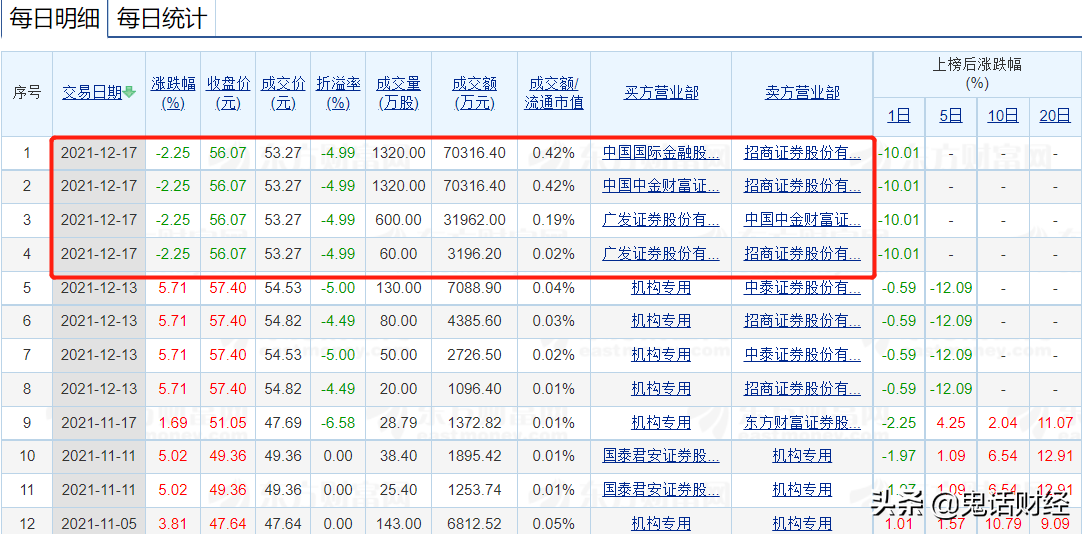Sort by 成交额/流通市值 column header
This screenshot has height=534, width=1086.
pos(553,94)
